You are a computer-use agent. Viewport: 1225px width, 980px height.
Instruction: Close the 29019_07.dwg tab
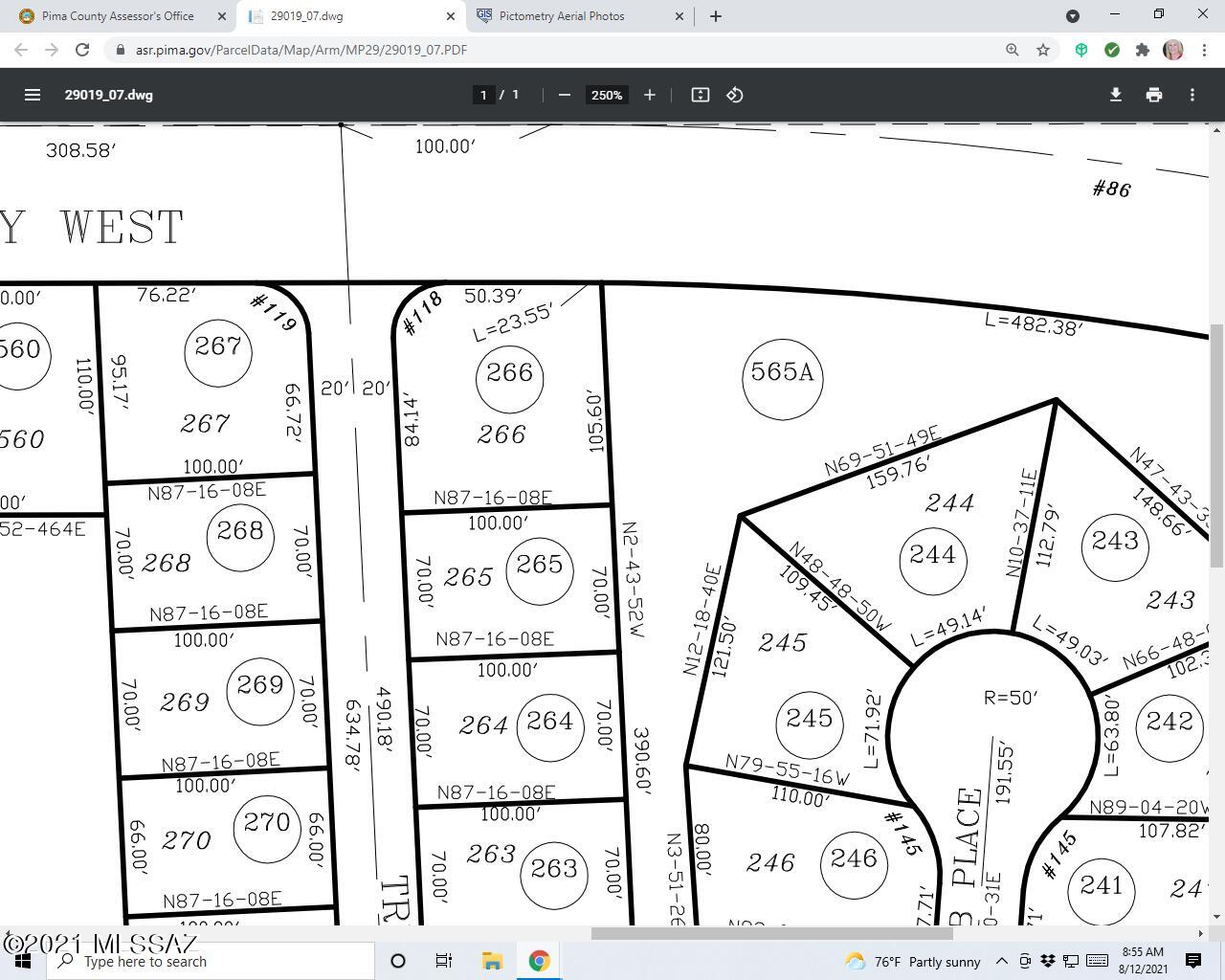(x=452, y=16)
